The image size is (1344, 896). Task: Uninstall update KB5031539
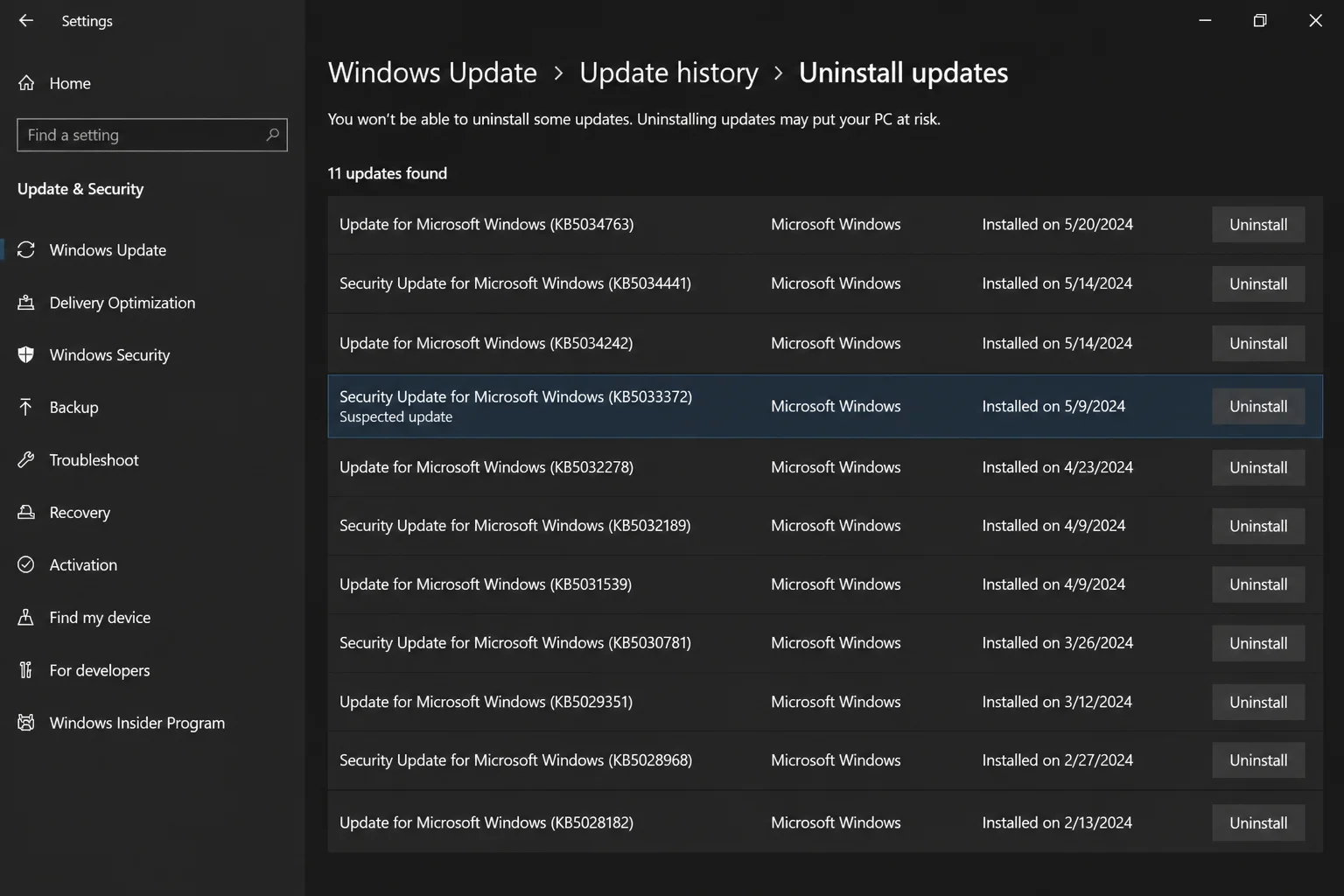pyautogui.click(x=1258, y=584)
